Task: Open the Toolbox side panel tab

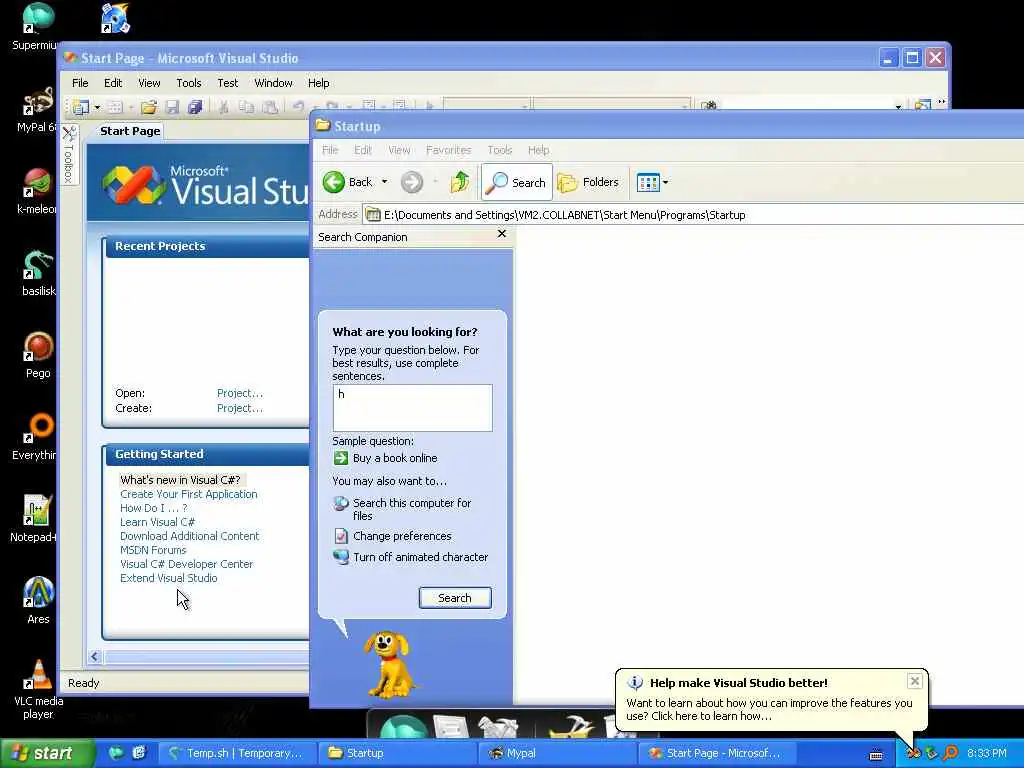Action: point(69,155)
